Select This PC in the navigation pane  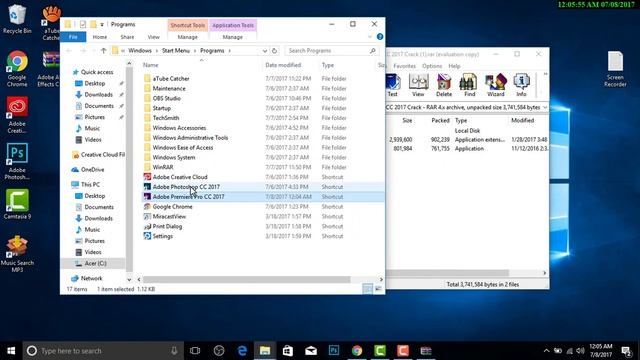pyautogui.click(x=90, y=184)
